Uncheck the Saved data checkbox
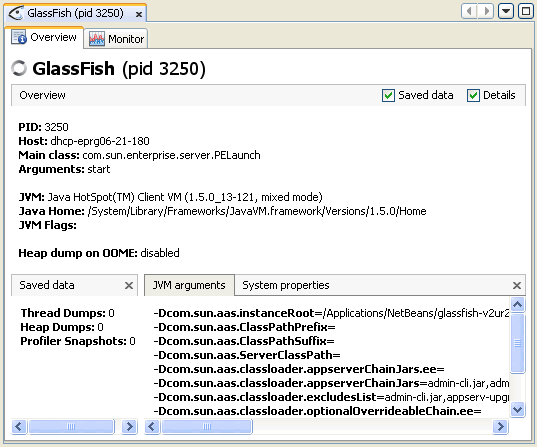 point(388,95)
